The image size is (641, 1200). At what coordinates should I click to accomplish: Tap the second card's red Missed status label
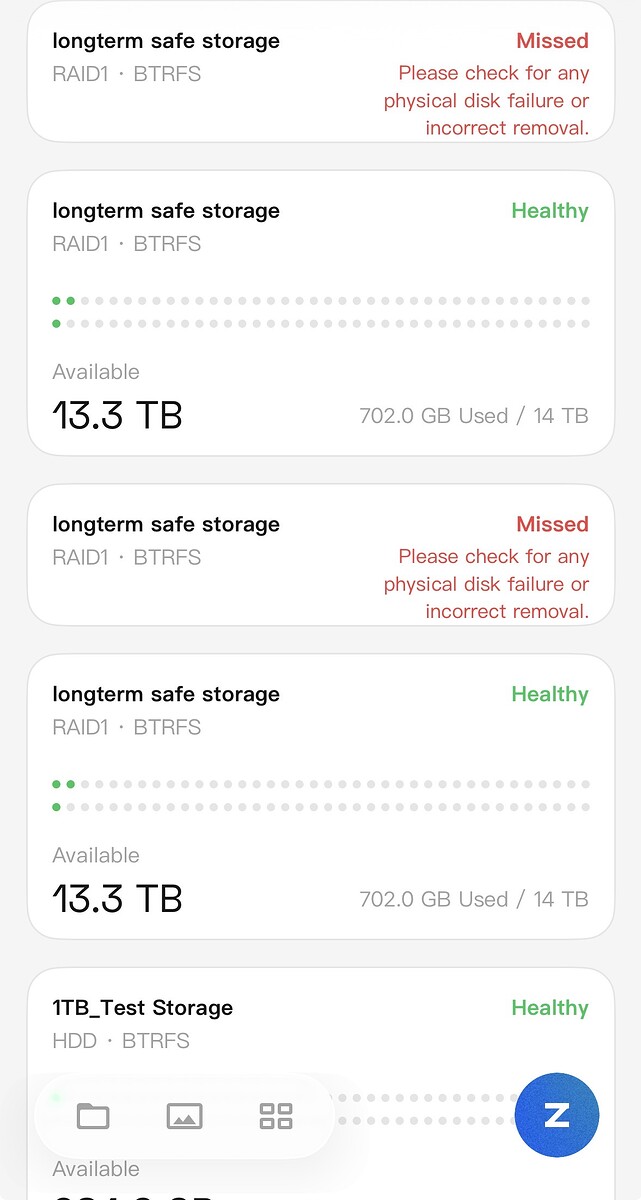point(552,524)
